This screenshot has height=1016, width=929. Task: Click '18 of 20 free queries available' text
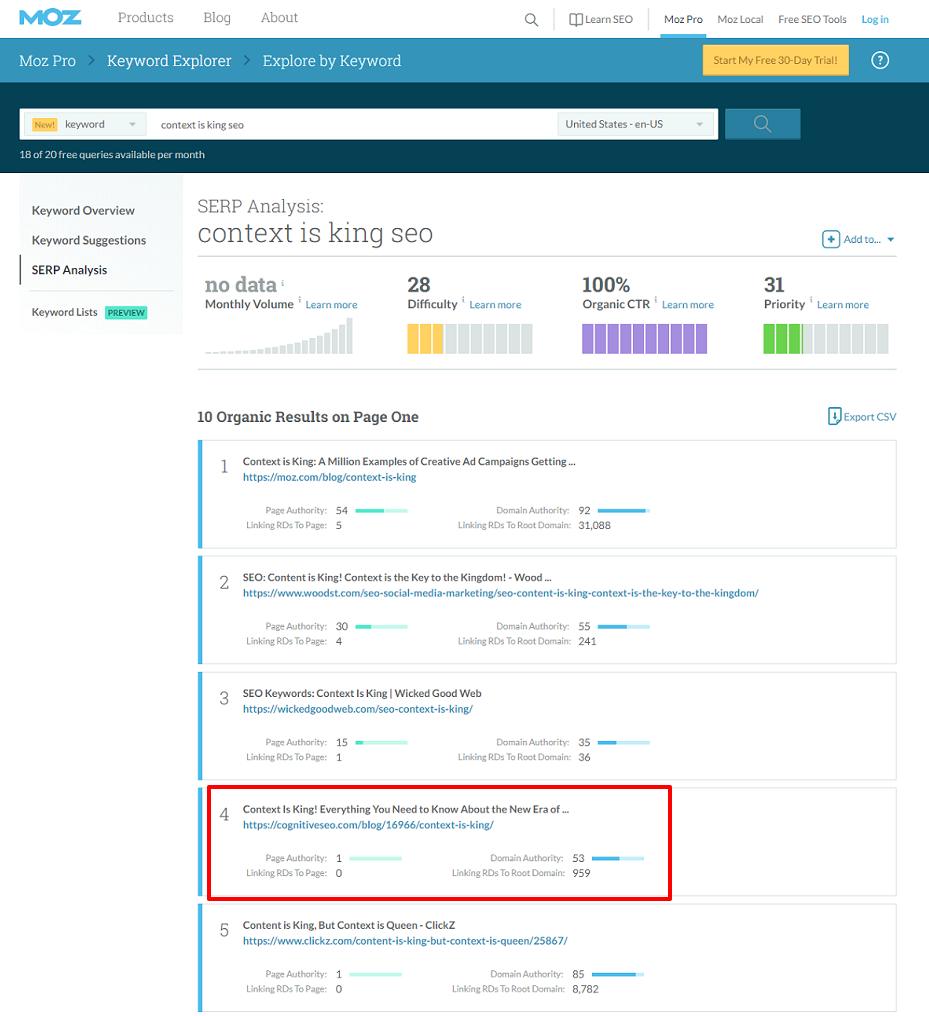[x=112, y=155]
